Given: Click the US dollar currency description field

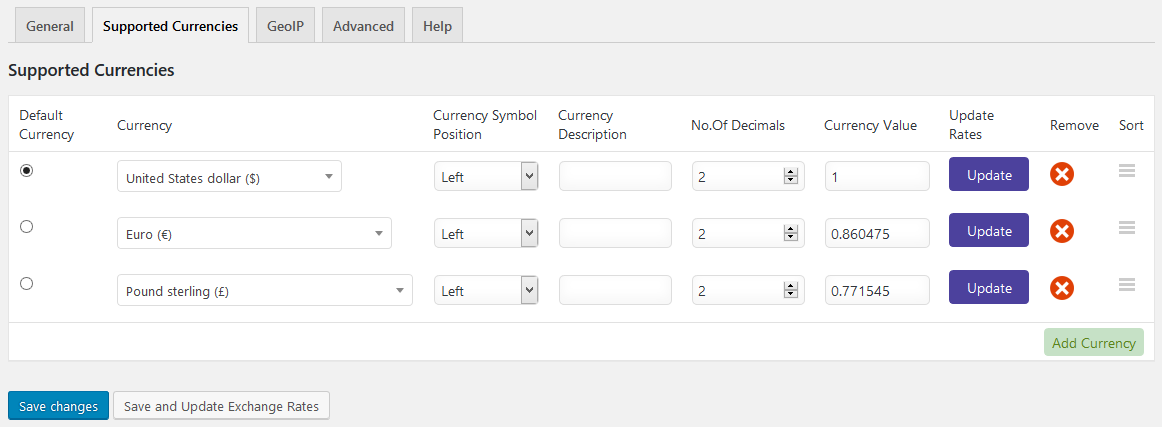Looking at the screenshot, I should [615, 177].
